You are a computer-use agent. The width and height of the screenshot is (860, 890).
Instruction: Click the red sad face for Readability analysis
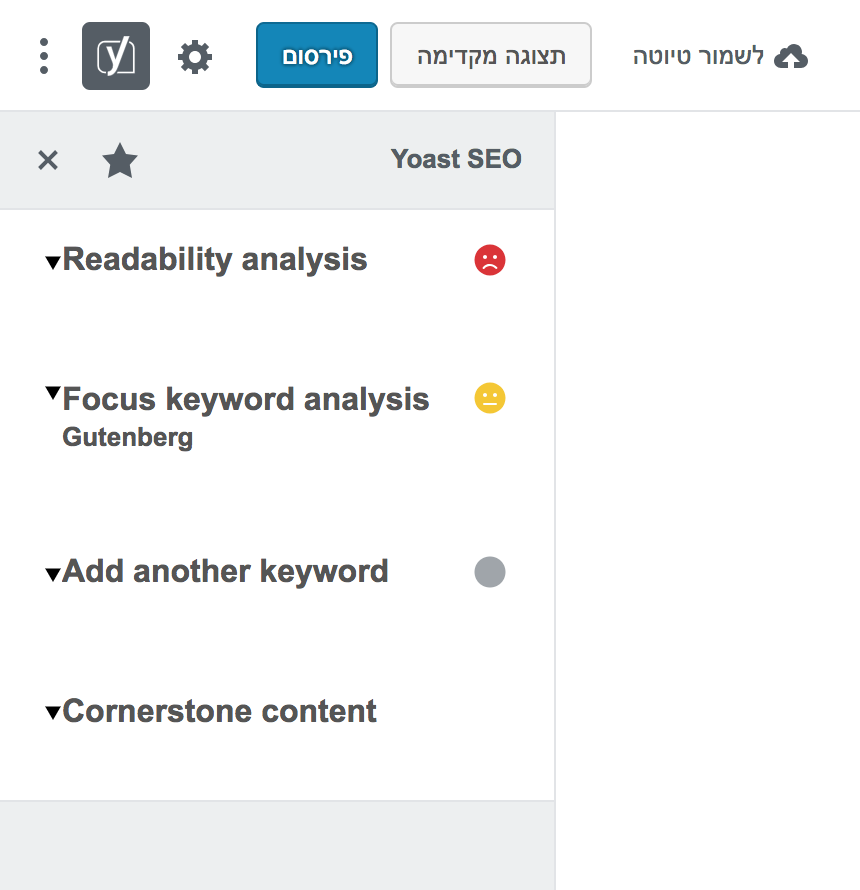[489, 260]
